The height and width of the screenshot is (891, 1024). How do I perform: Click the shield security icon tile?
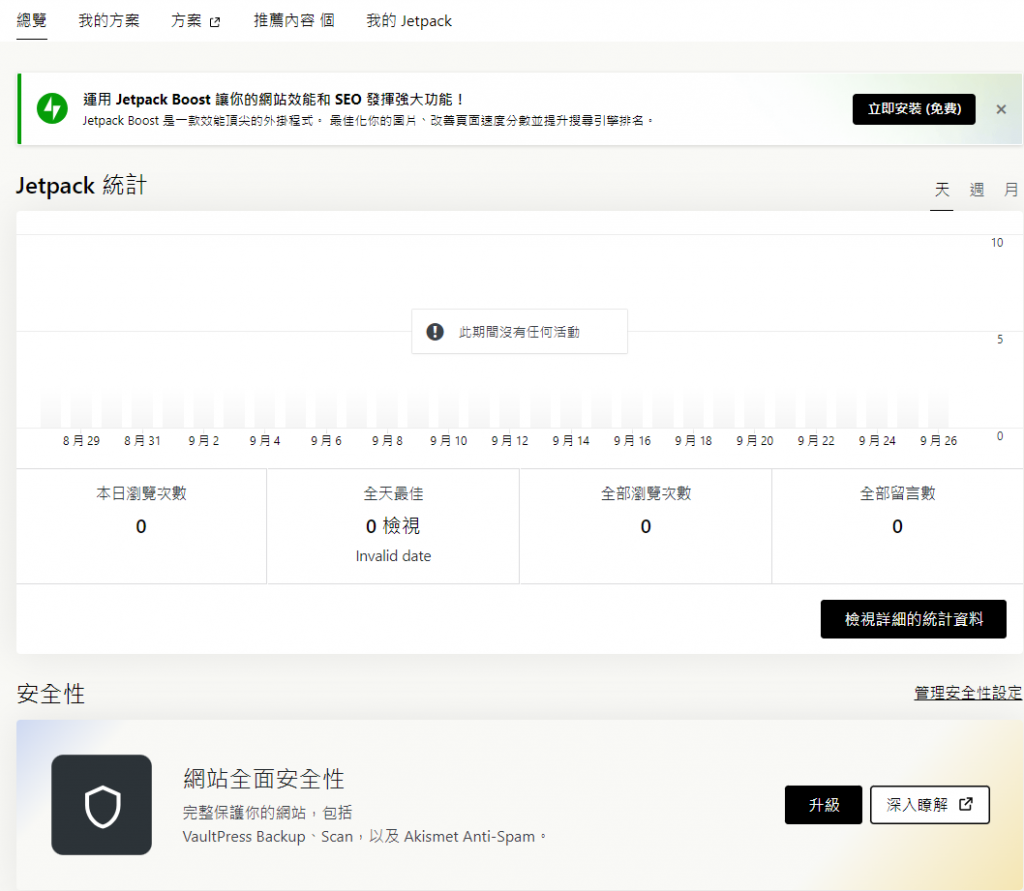pos(102,805)
